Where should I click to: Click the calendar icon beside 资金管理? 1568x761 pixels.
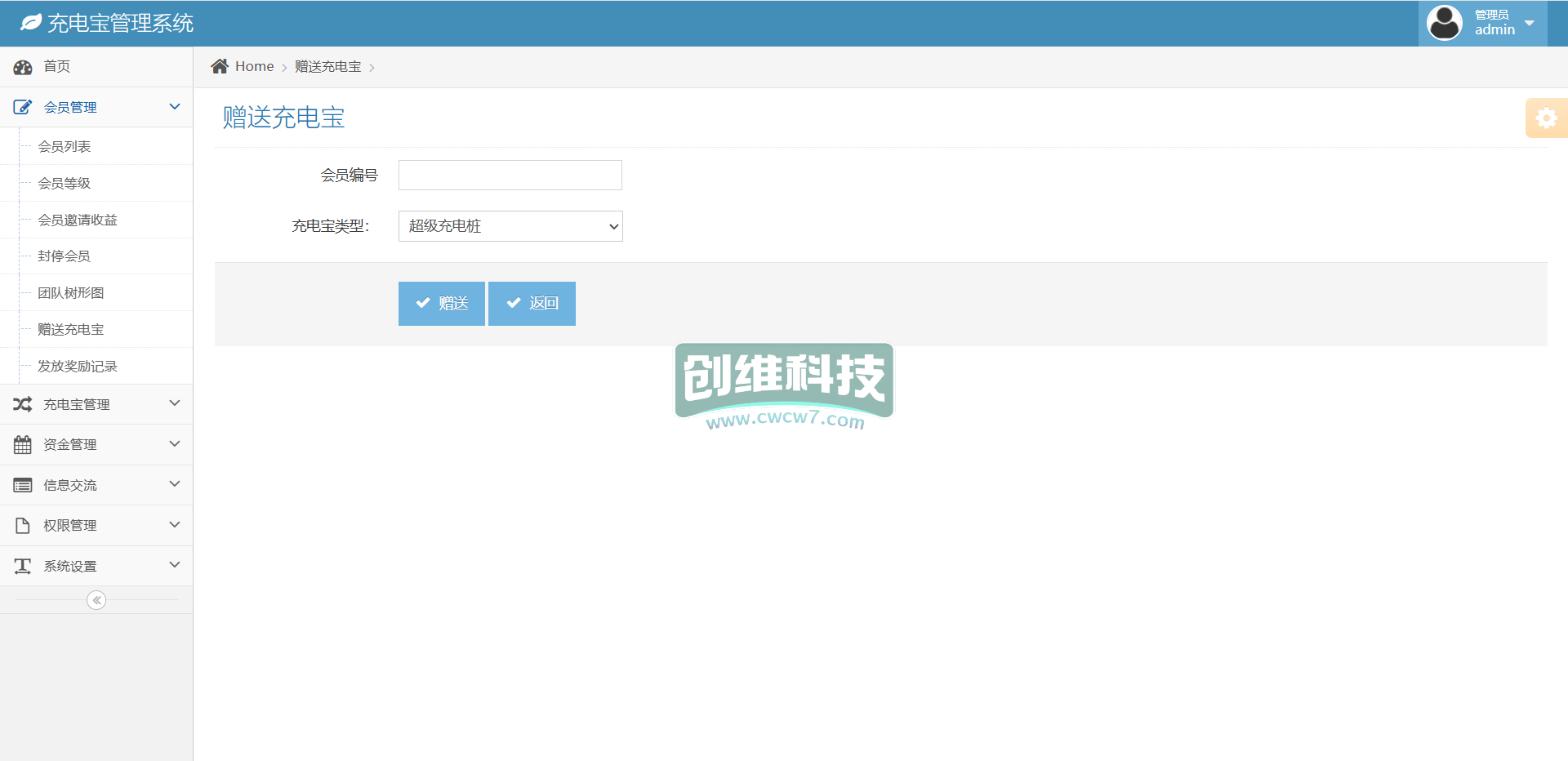tap(23, 445)
